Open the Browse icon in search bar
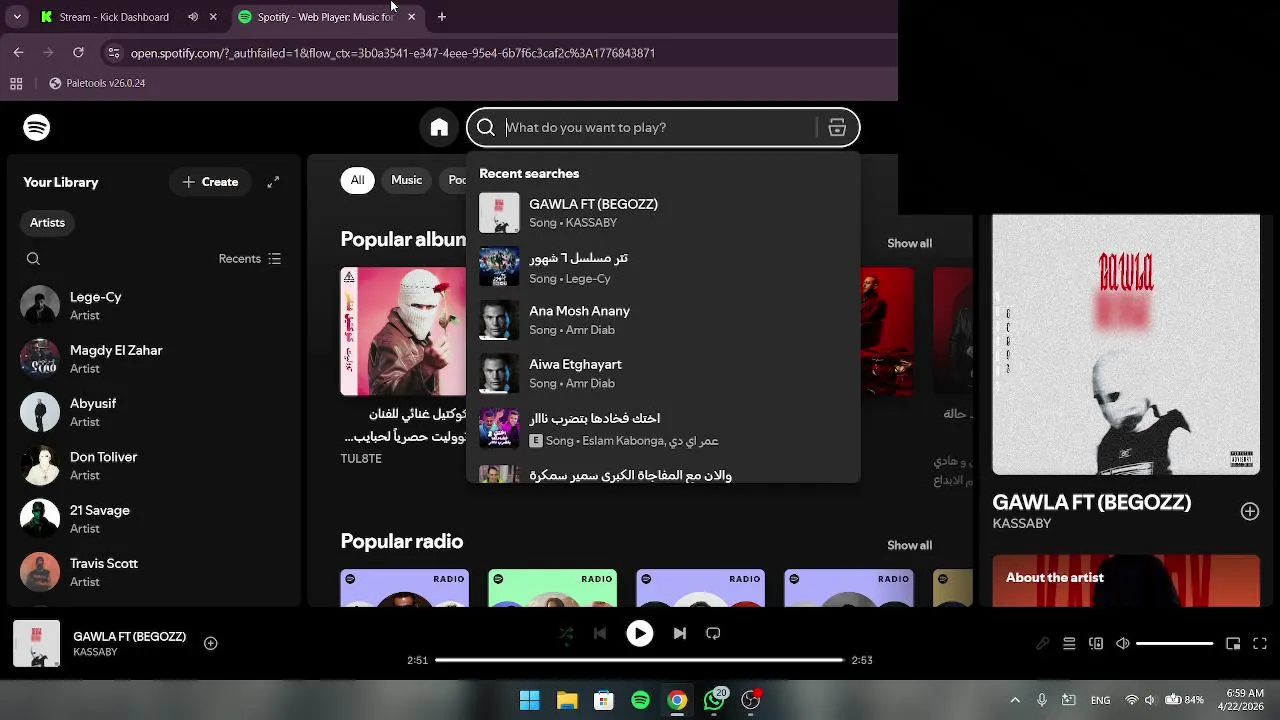 click(x=837, y=127)
